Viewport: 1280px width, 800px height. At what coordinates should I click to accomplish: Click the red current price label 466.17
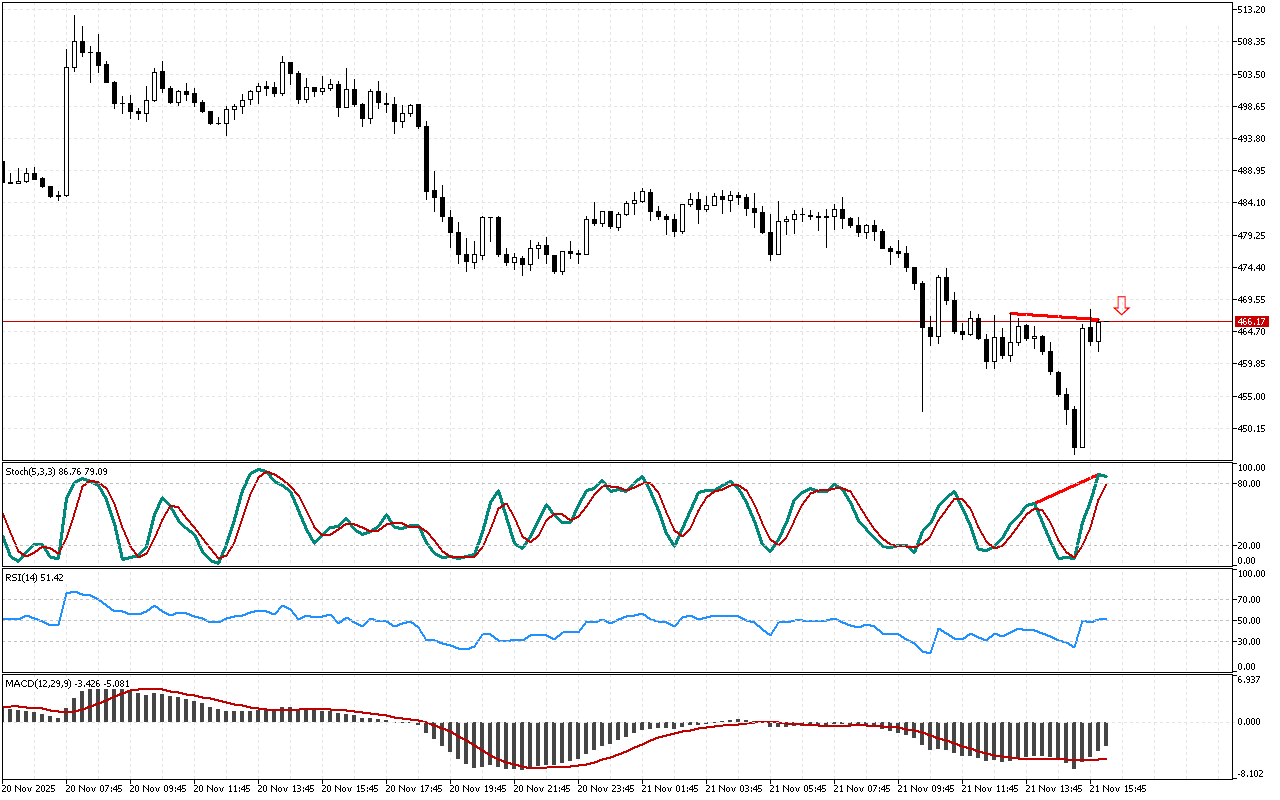click(1252, 321)
